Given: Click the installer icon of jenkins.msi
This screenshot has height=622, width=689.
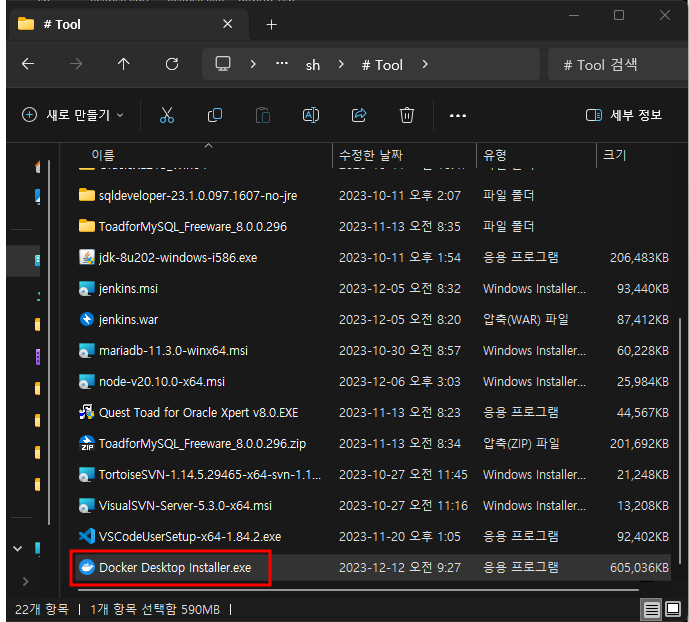Looking at the screenshot, I should (87, 289).
